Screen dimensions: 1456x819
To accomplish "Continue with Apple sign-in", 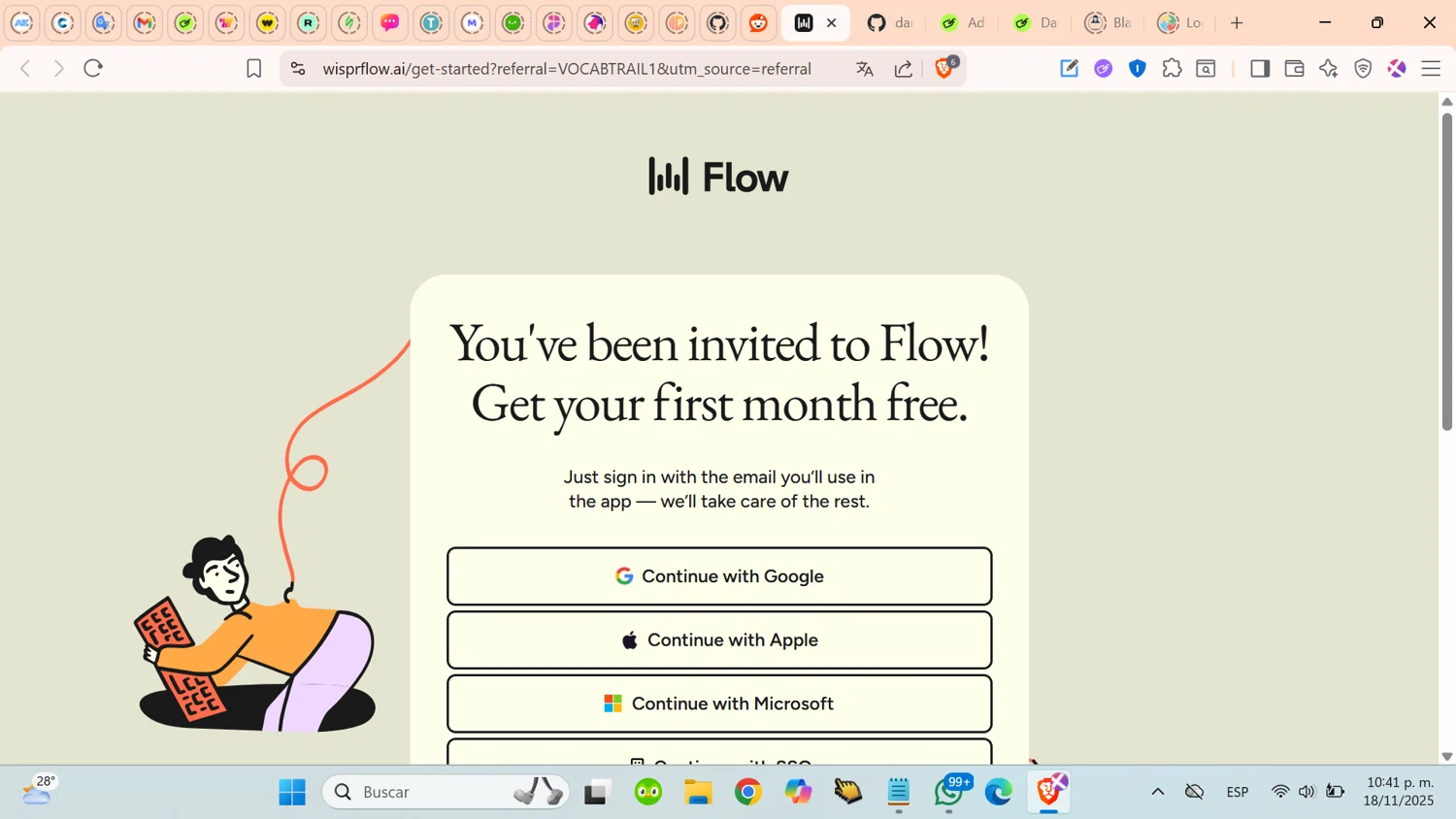I will [x=719, y=640].
